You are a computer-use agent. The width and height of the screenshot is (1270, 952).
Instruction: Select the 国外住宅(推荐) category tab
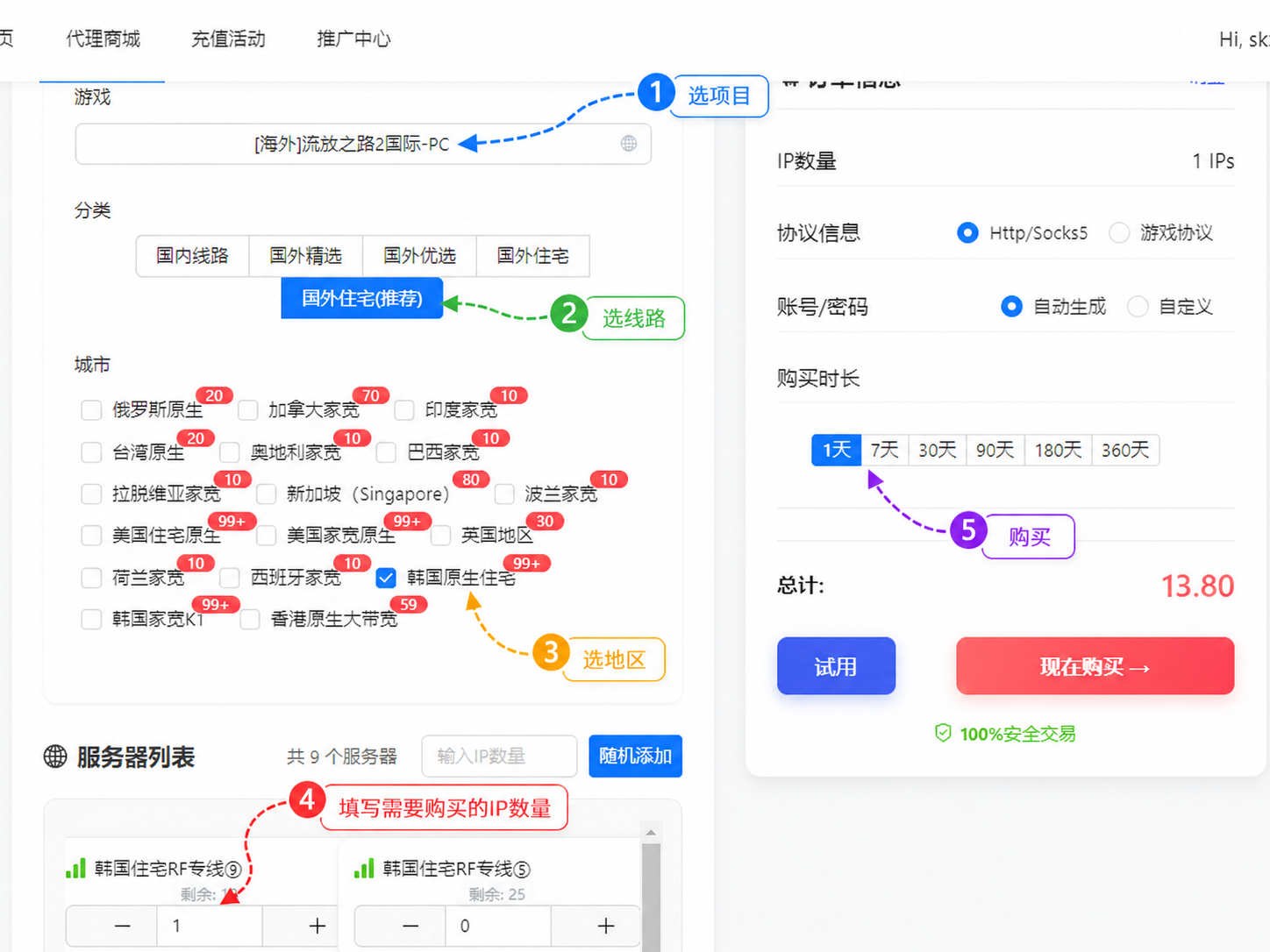(362, 298)
